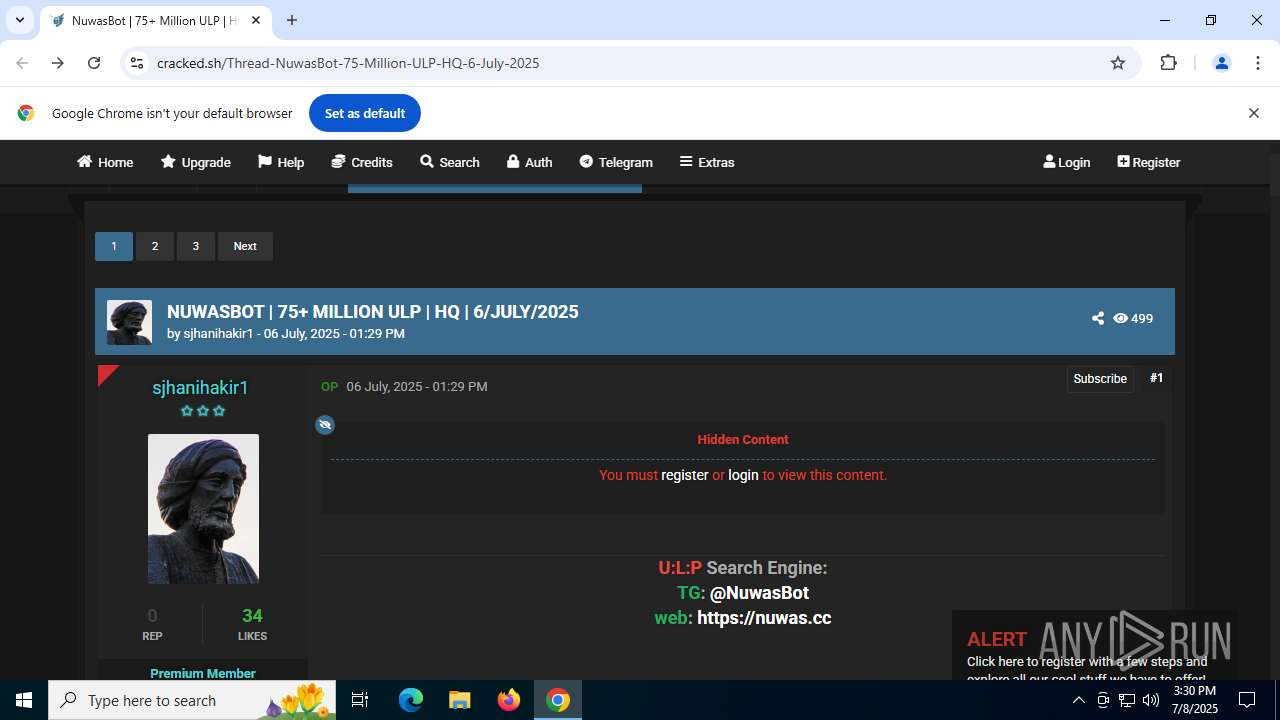Screen dimensions: 1280x720
Task: Show hidden system tray icons
Action: (x=1078, y=700)
